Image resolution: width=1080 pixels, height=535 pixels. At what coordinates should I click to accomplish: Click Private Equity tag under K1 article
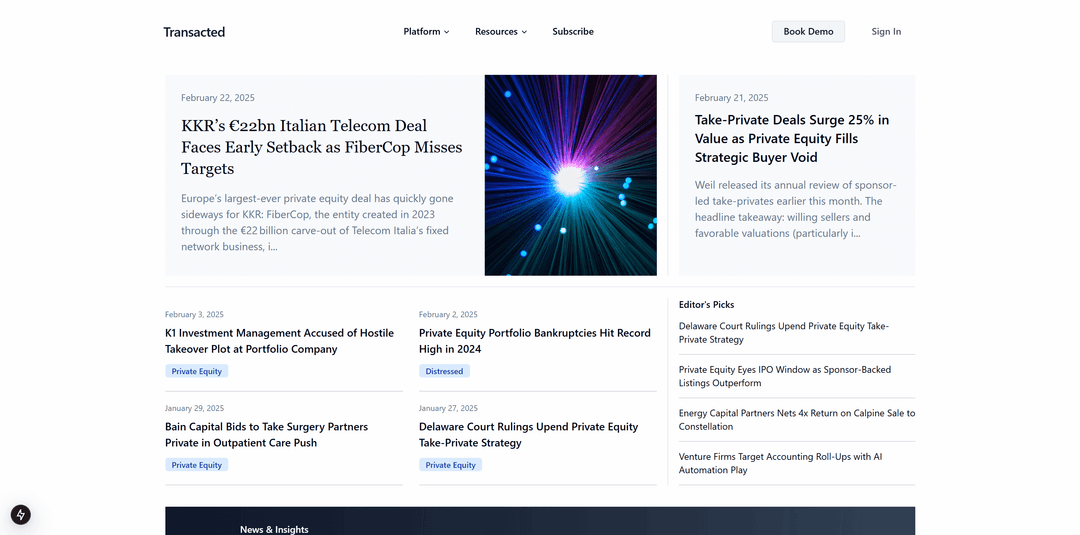[196, 371]
